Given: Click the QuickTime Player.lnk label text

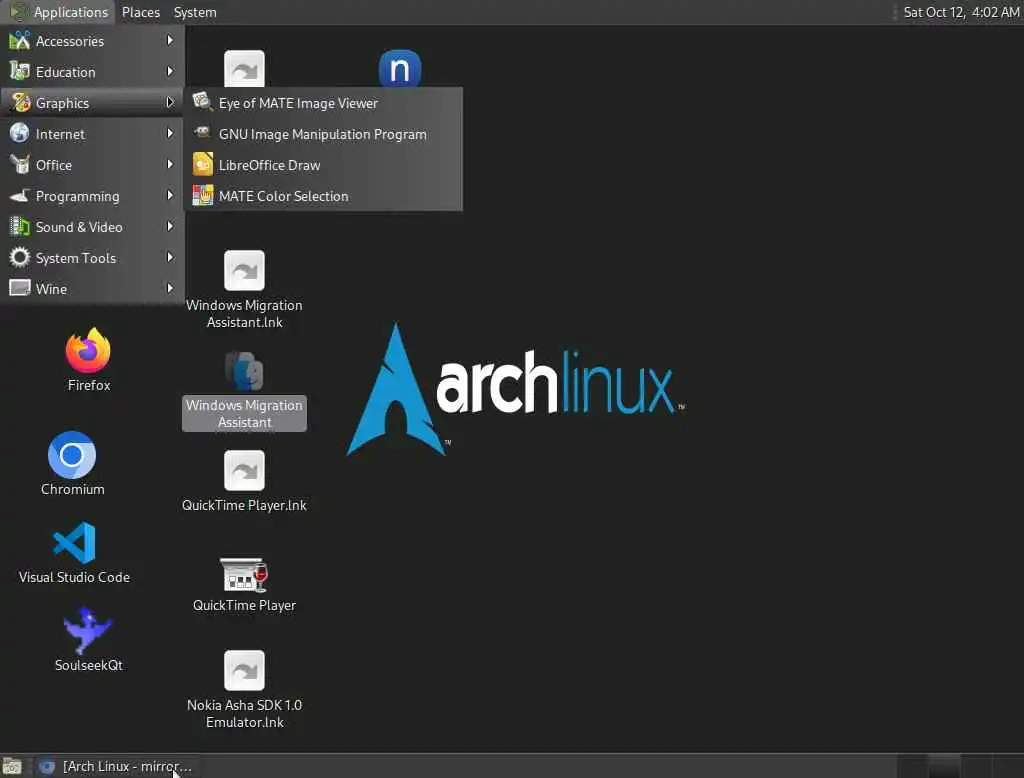Looking at the screenshot, I should pos(244,506).
